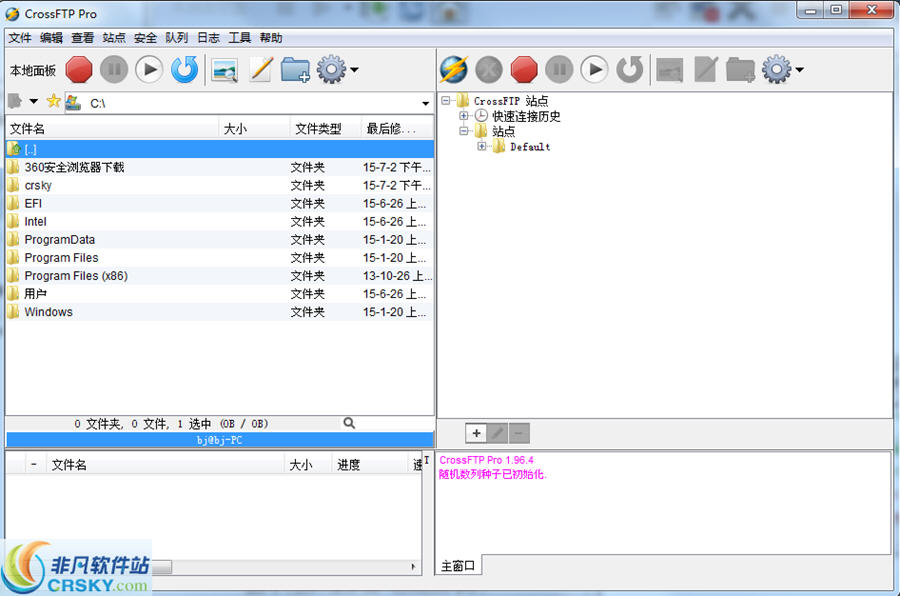The image size is (900, 596).
Task: Click the grey navigation icon left of path bar
Action: point(15,102)
